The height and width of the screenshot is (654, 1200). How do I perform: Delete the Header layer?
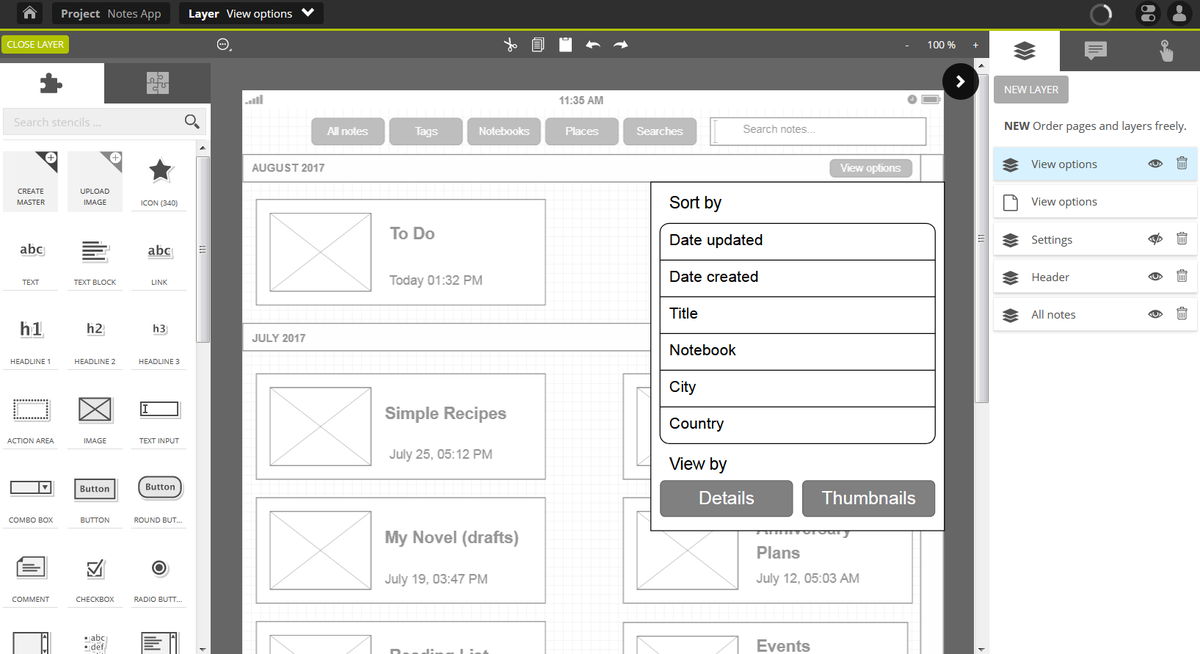(x=1182, y=277)
